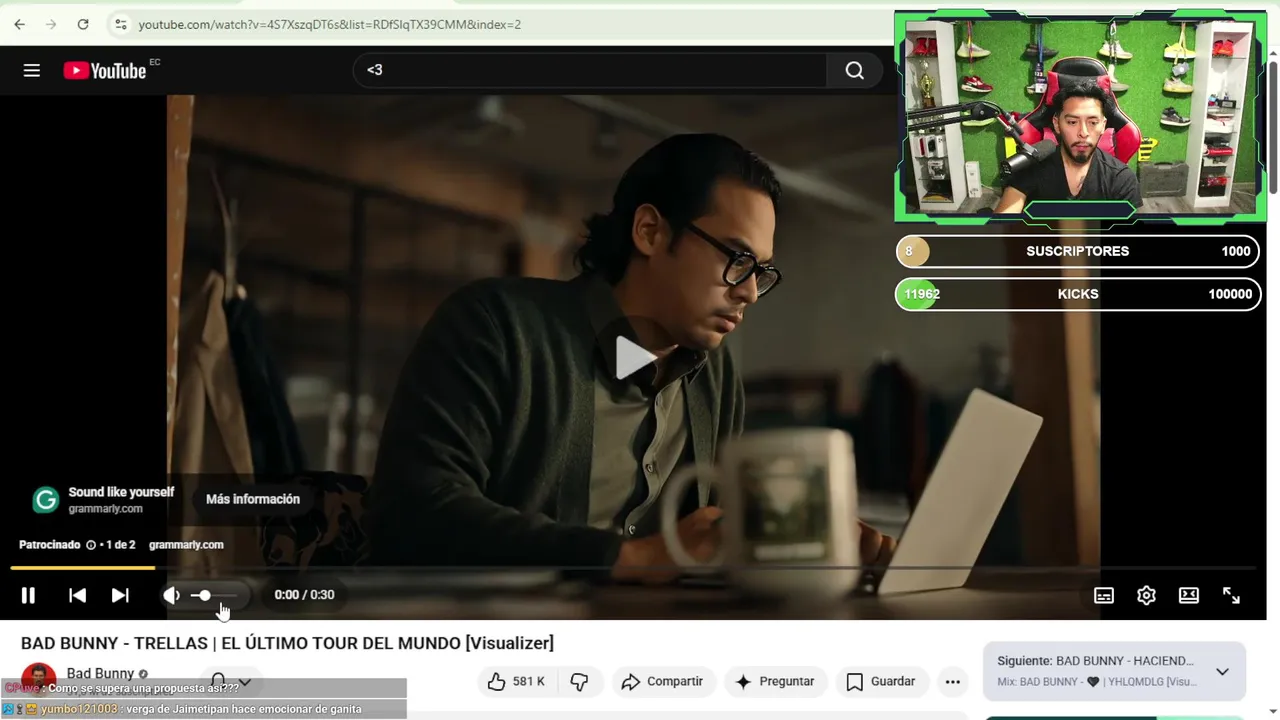Click the YouTube search field

pos(590,70)
